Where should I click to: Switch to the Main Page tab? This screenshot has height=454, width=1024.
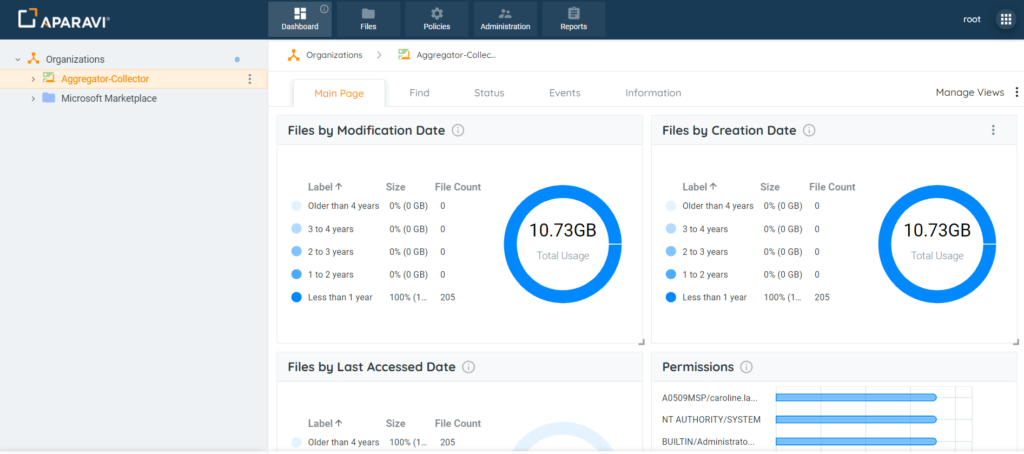pyautogui.click(x=339, y=93)
